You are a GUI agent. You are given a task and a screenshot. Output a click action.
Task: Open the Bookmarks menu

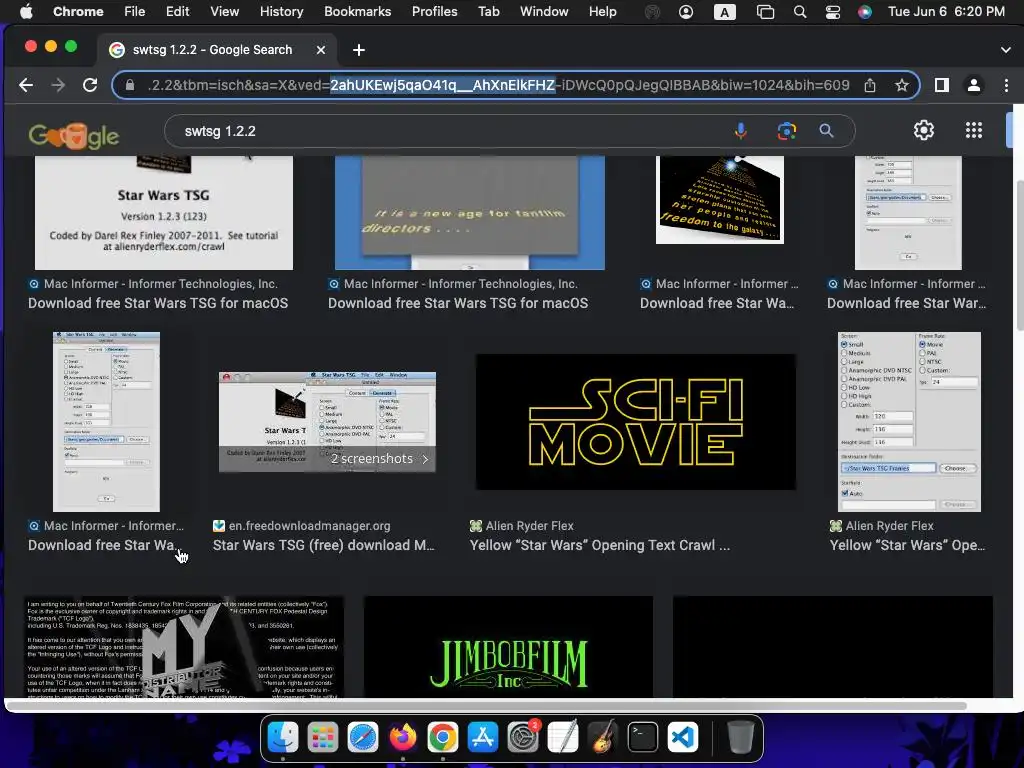click(x=357, y=12)
